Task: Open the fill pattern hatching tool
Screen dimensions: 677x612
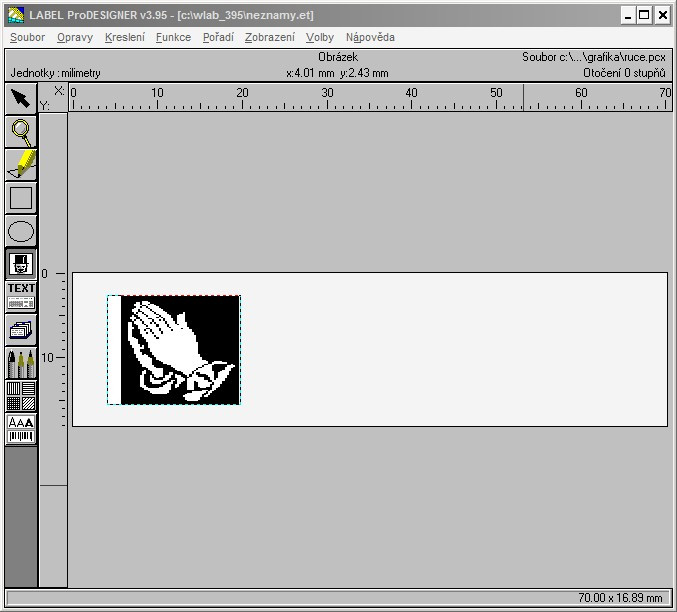Action: click(x=21, y=396)
